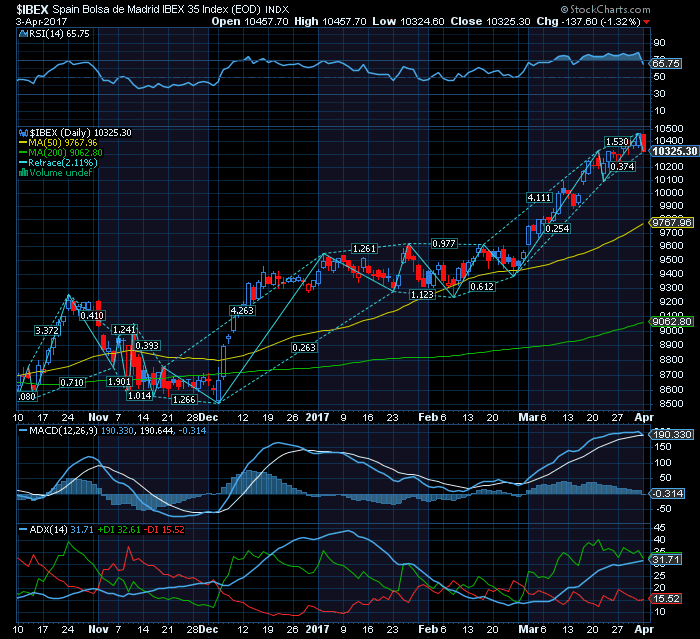This screenshot has width=700, height=639.
Task: Click the -DI 15.52 legend value
Action: (x=166, y=530)
